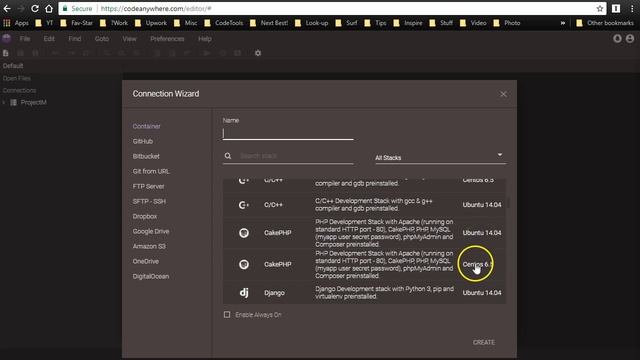Click the Codeanywhere logo icon
This screenshot has height=360, width=640.
click(7, 39)
